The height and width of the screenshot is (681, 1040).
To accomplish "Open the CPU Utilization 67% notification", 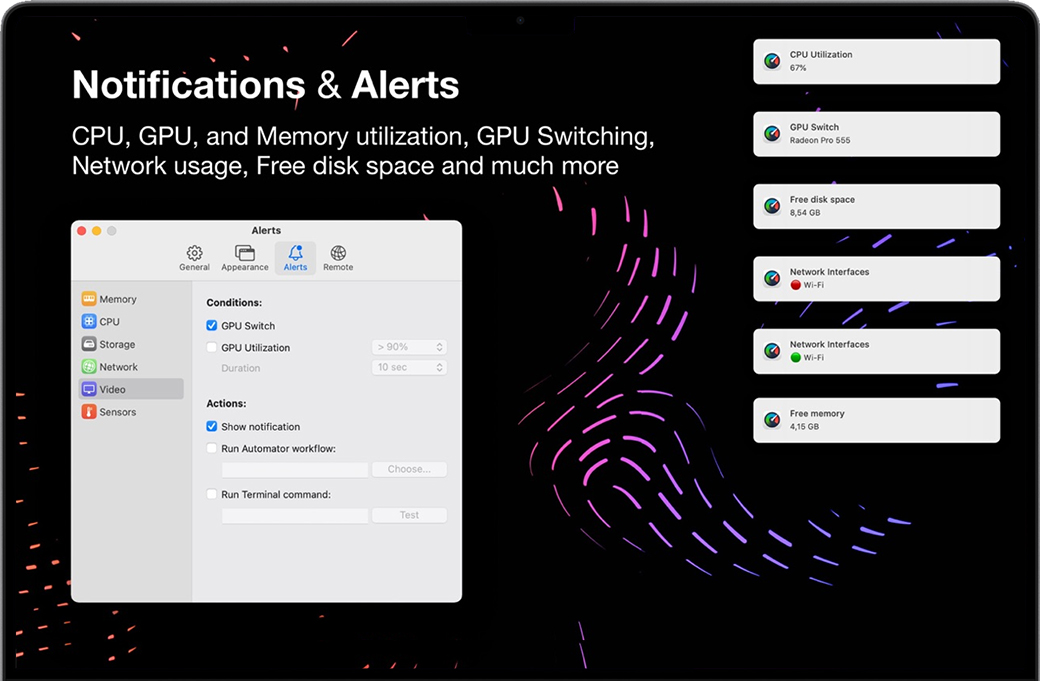I will click(876, 62).
